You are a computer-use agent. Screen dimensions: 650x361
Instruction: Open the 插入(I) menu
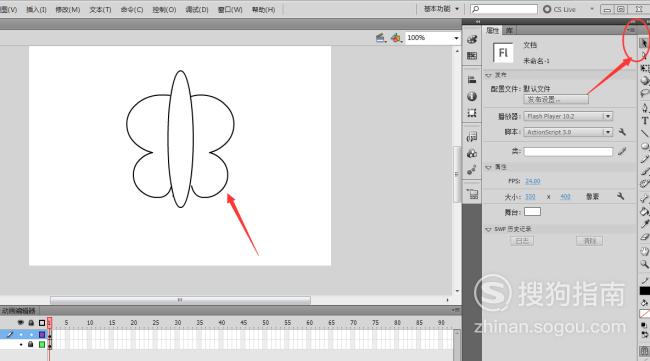pos(36,10)
